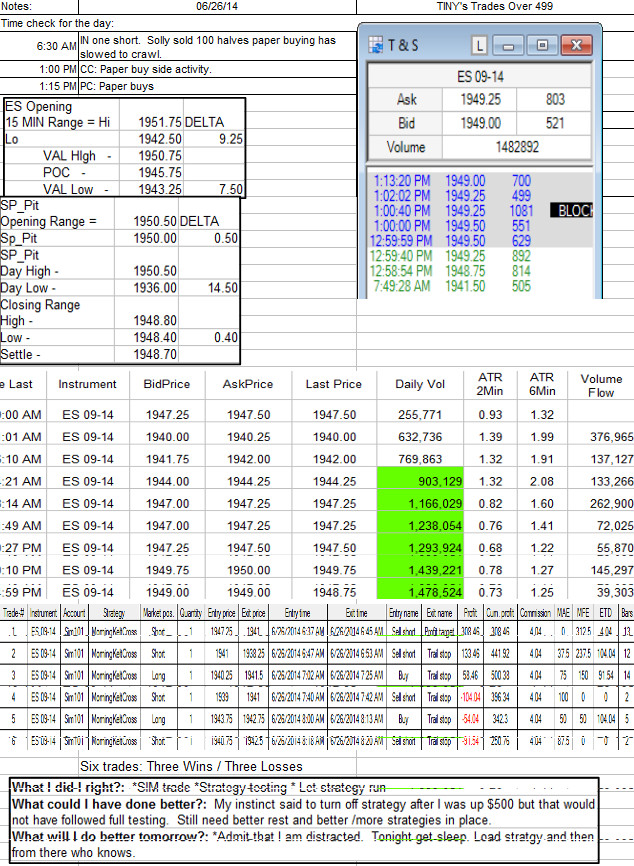Select the date cell 06/26/14
This screenshot has height=866, width=634.
[x=217, y=7]
